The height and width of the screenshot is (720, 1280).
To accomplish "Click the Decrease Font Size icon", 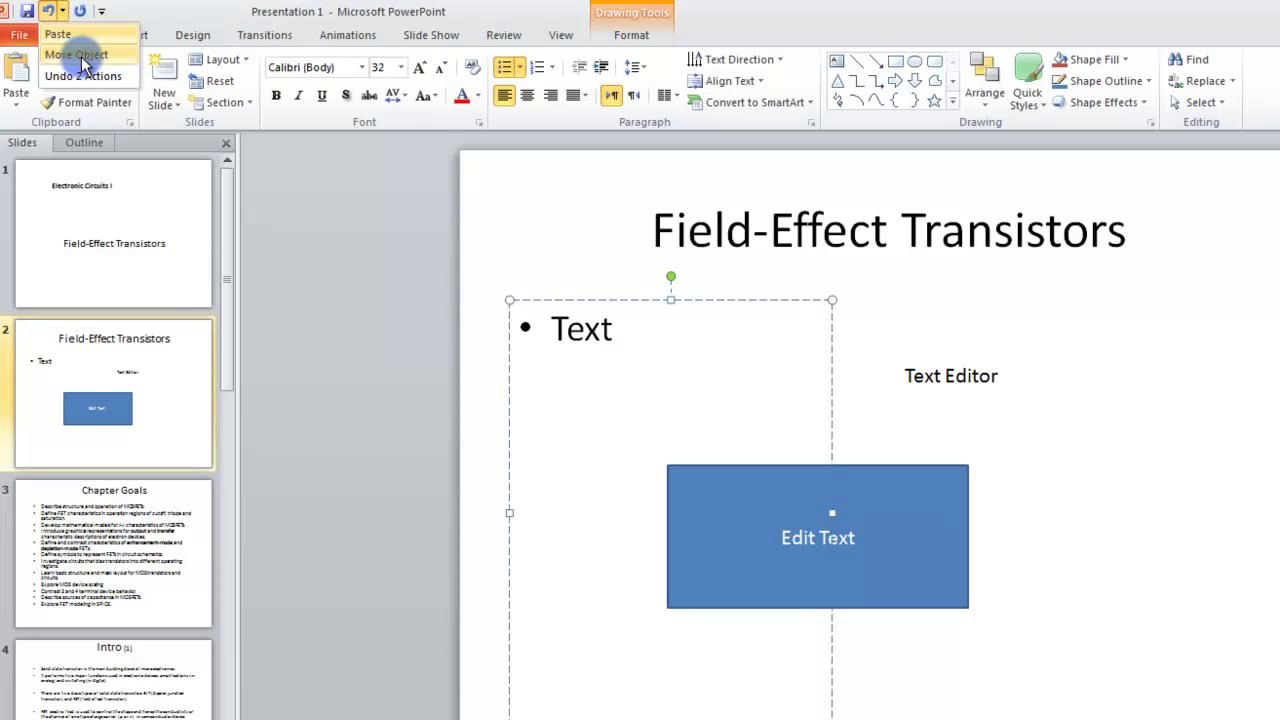I will pos(441,67).
